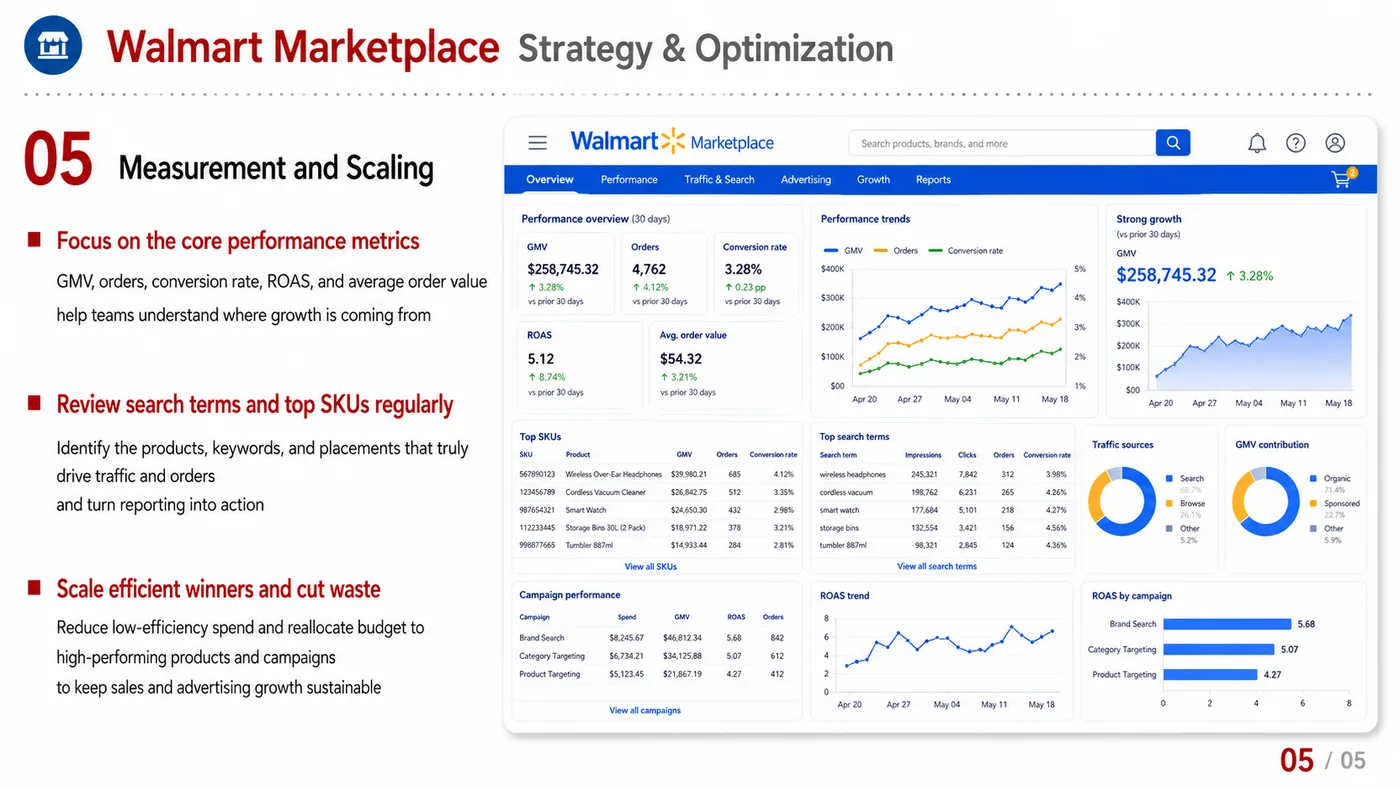Click the Walmart Marketplace wordmark
This screenshot has width=1400, height=788.
click(672, 142)
